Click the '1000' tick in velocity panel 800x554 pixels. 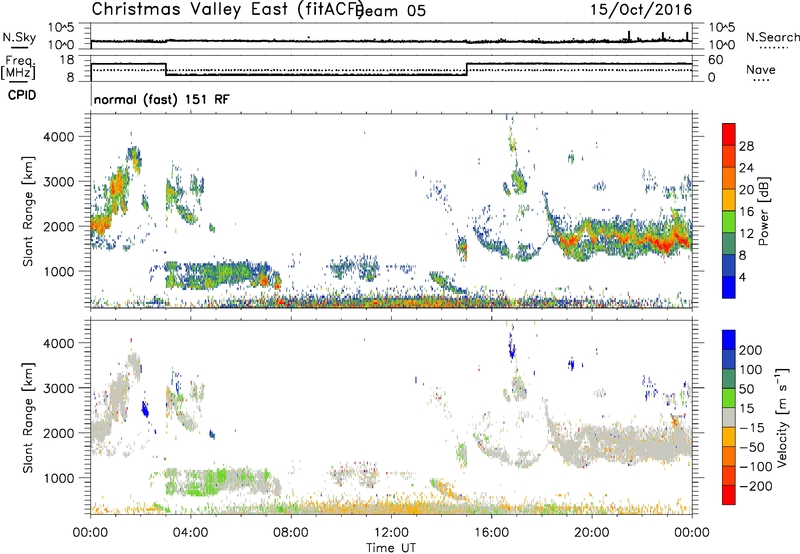(x=58, y=478)
